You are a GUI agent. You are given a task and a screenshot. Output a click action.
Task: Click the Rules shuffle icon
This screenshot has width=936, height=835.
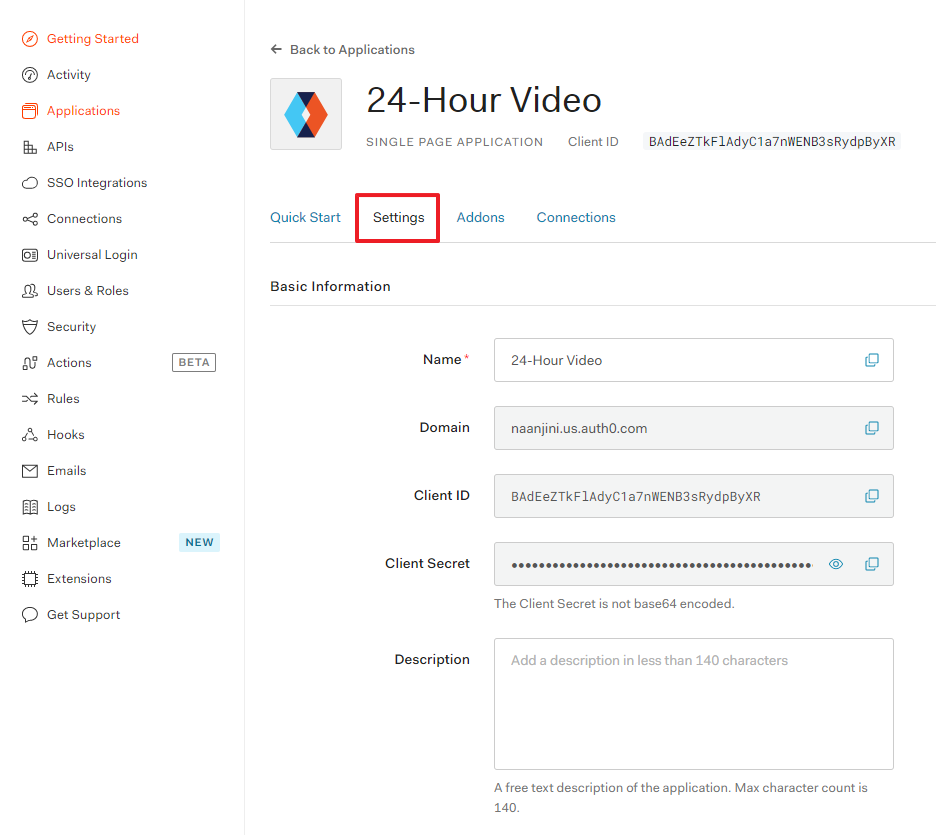[30, 399]
